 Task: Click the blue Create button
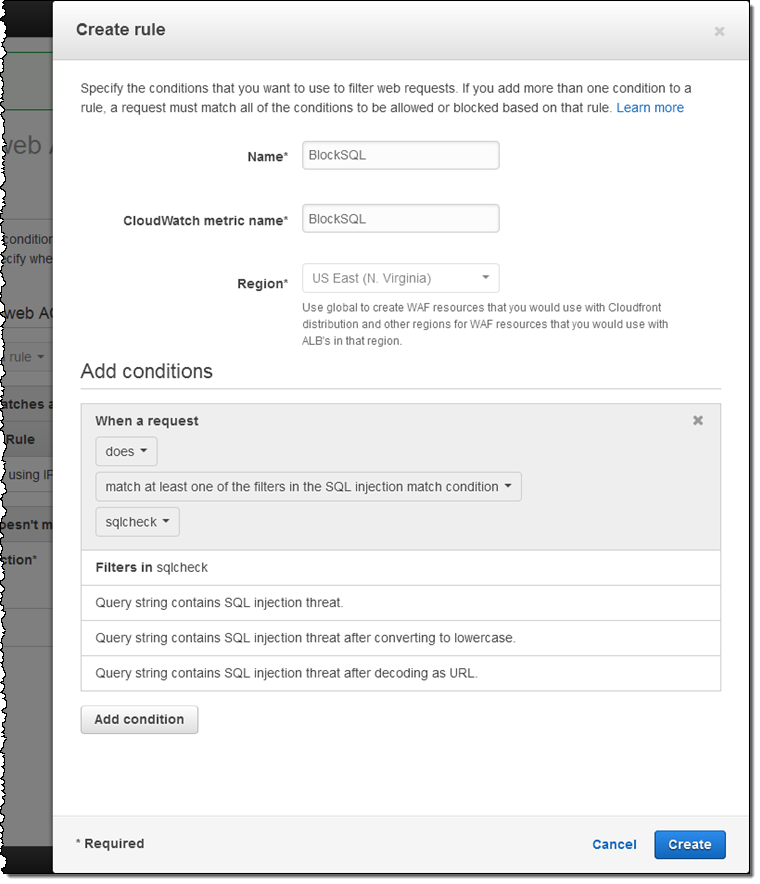[x=690, y=845]
